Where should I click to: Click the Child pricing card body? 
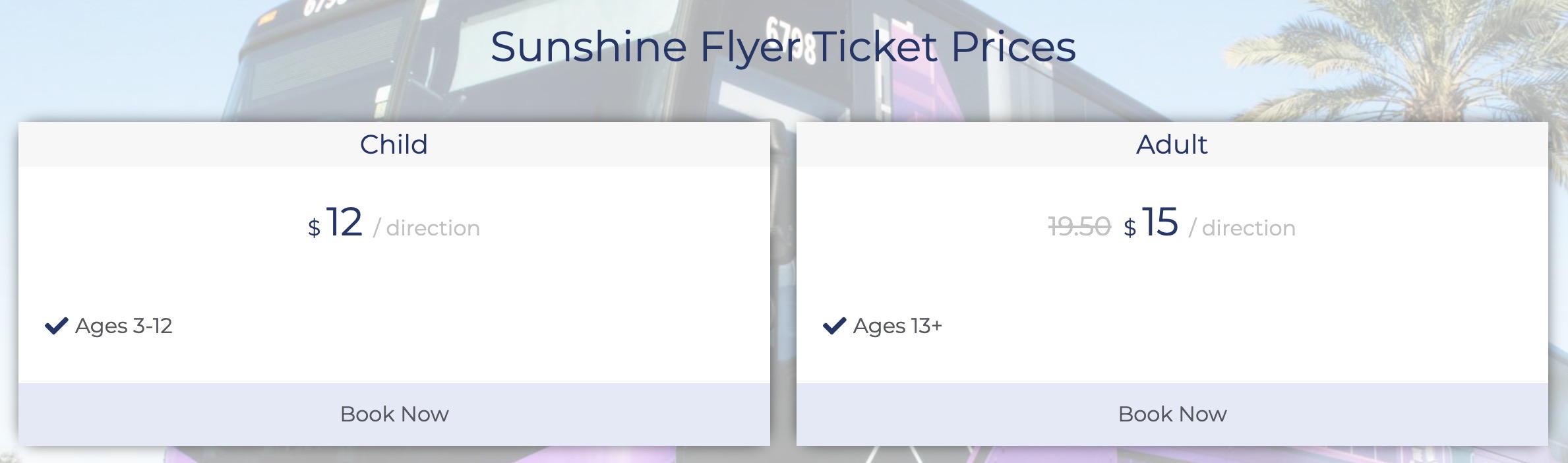[394, 275]
